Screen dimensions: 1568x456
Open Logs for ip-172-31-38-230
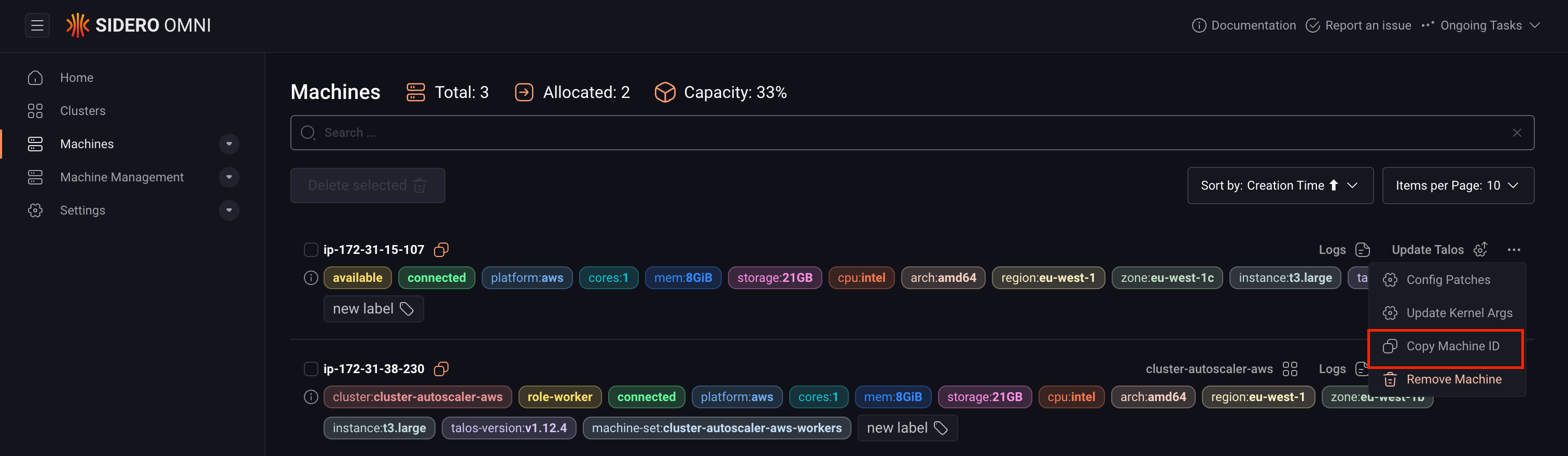click(x=1344, y=369)
